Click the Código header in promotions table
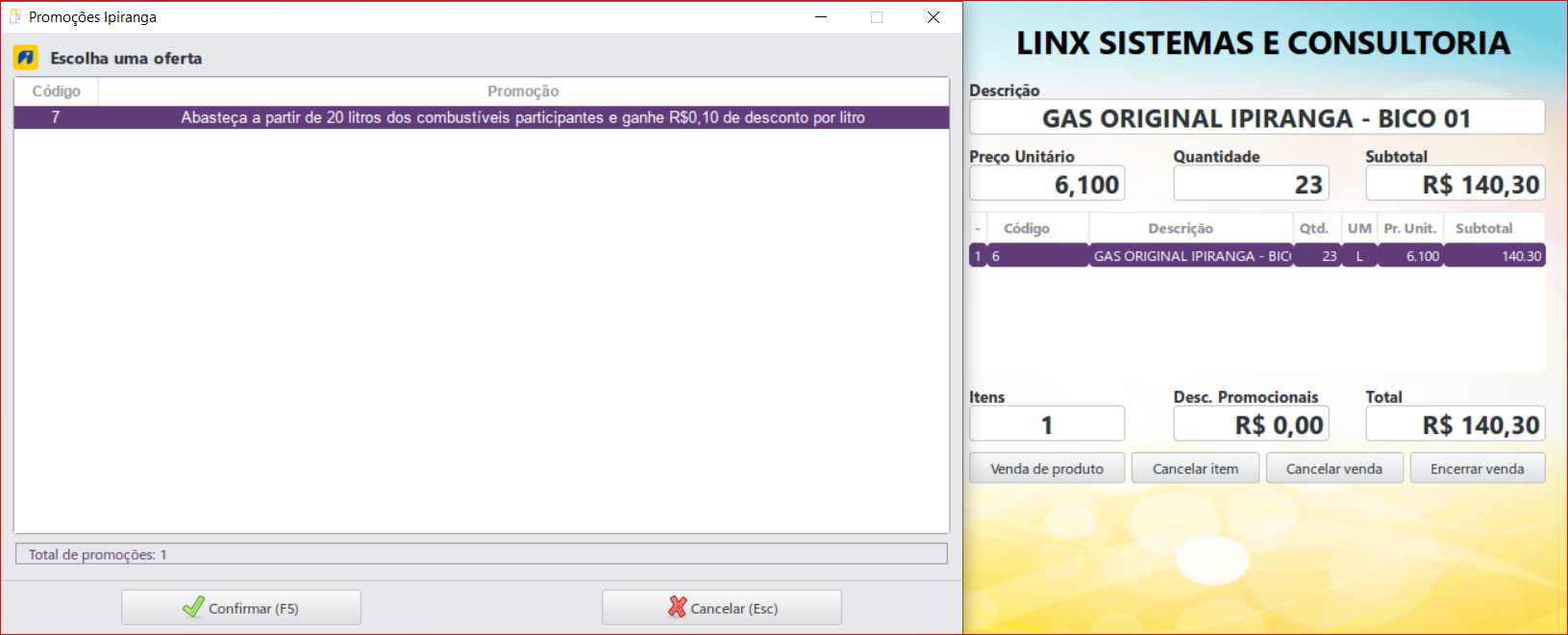This screenshot has width=1568, height=635. point(57,91)
